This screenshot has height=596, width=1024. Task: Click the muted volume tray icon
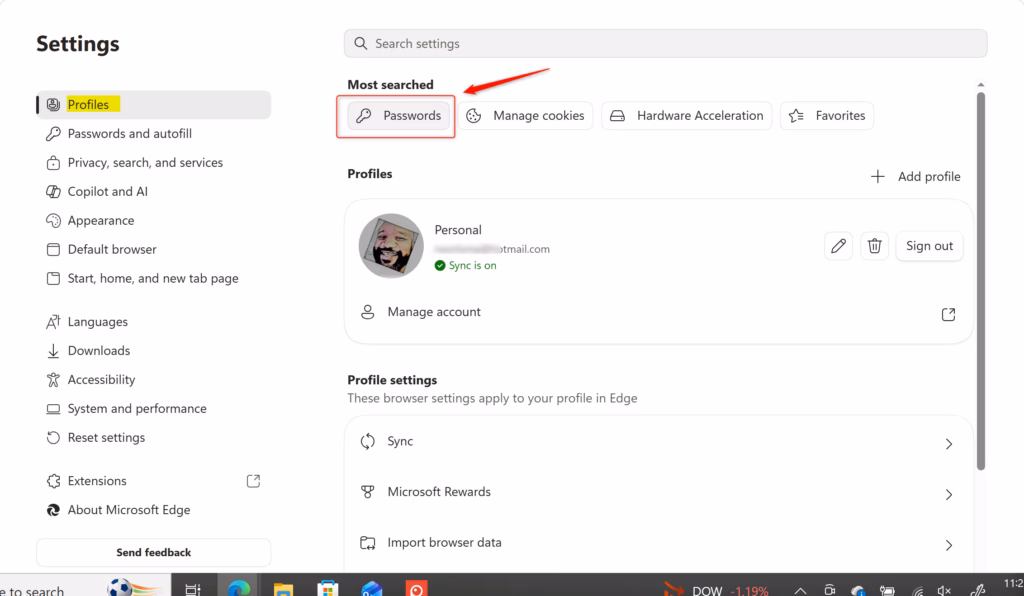coord(944,591)
